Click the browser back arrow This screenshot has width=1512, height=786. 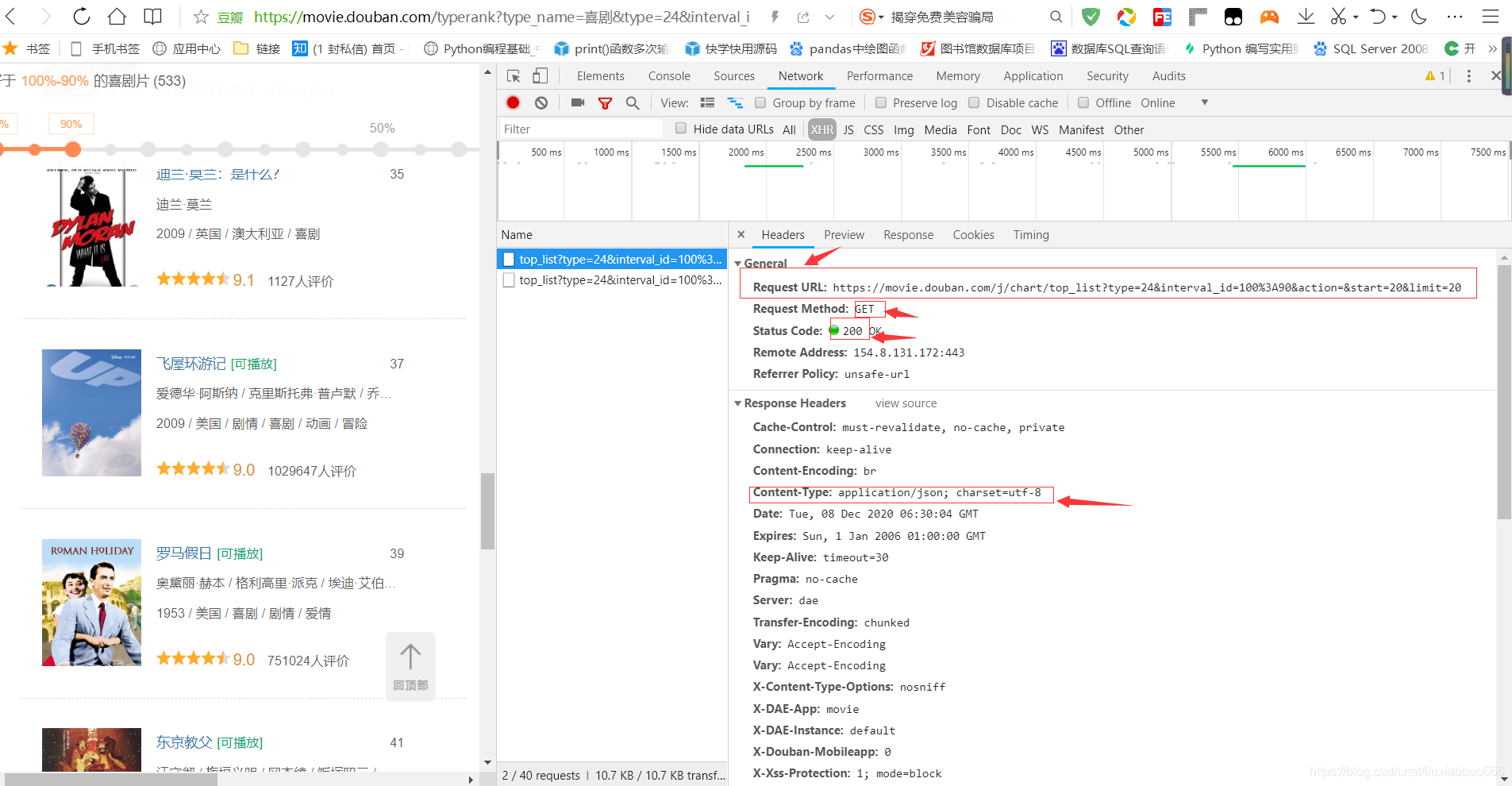tap(11, 17)
